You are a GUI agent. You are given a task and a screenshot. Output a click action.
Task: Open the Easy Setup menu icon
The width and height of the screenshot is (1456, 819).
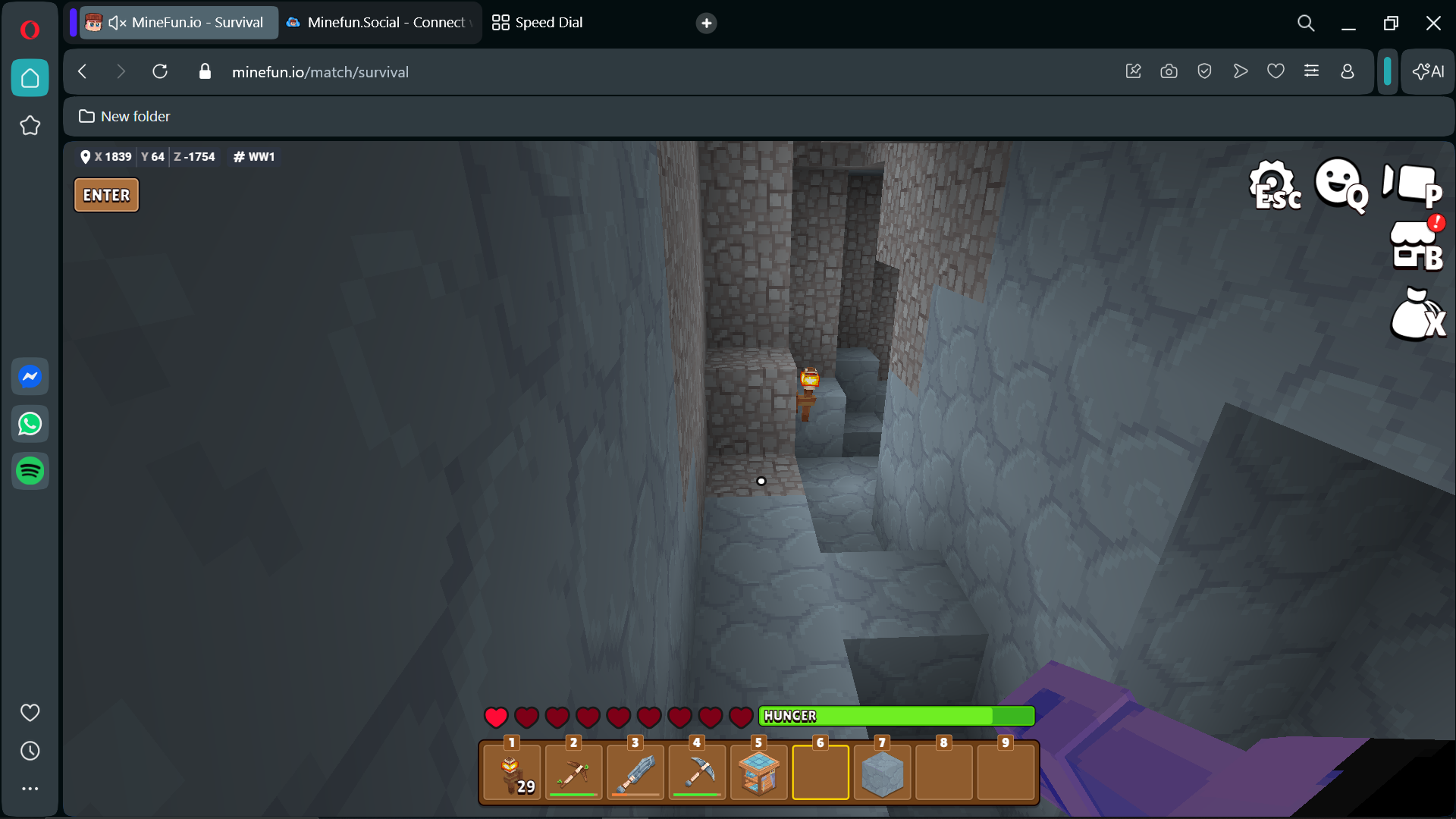tap(1311, 71)
